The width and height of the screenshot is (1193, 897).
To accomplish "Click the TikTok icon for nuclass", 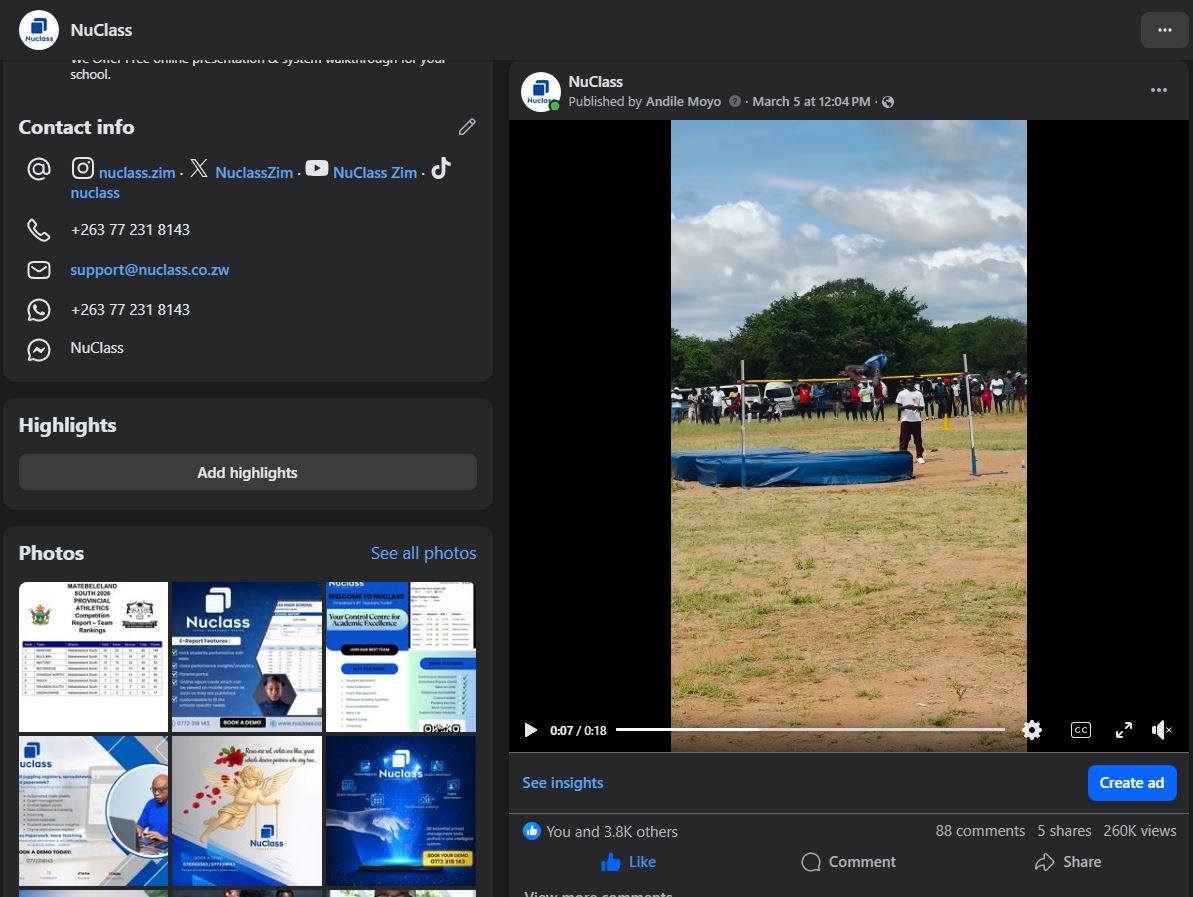I will [440, 169].
